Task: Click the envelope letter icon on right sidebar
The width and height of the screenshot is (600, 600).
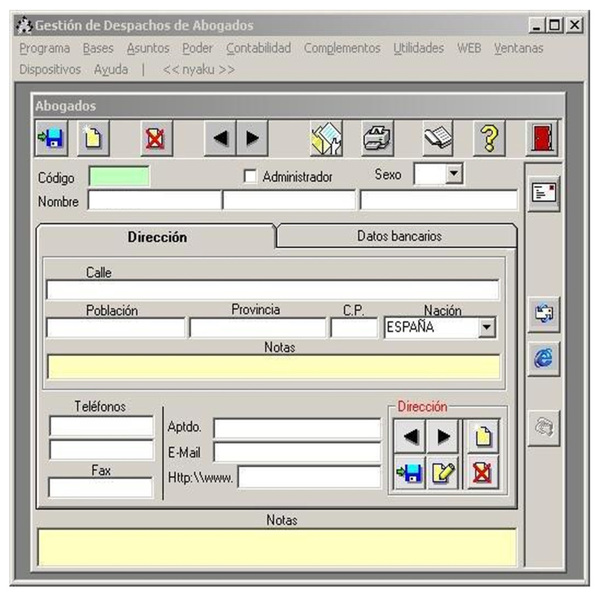Action: (544, 193)
